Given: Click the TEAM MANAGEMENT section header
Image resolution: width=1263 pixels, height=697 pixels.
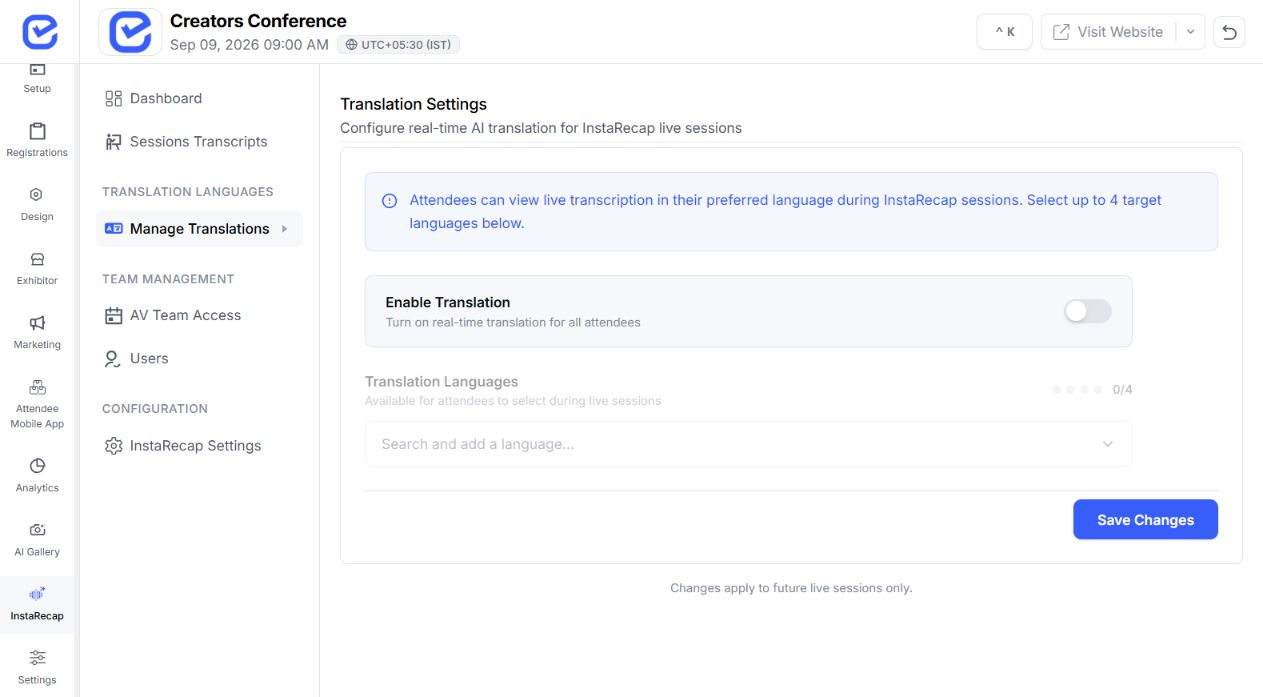Looking at the screenshot, I should pos(168,279).
